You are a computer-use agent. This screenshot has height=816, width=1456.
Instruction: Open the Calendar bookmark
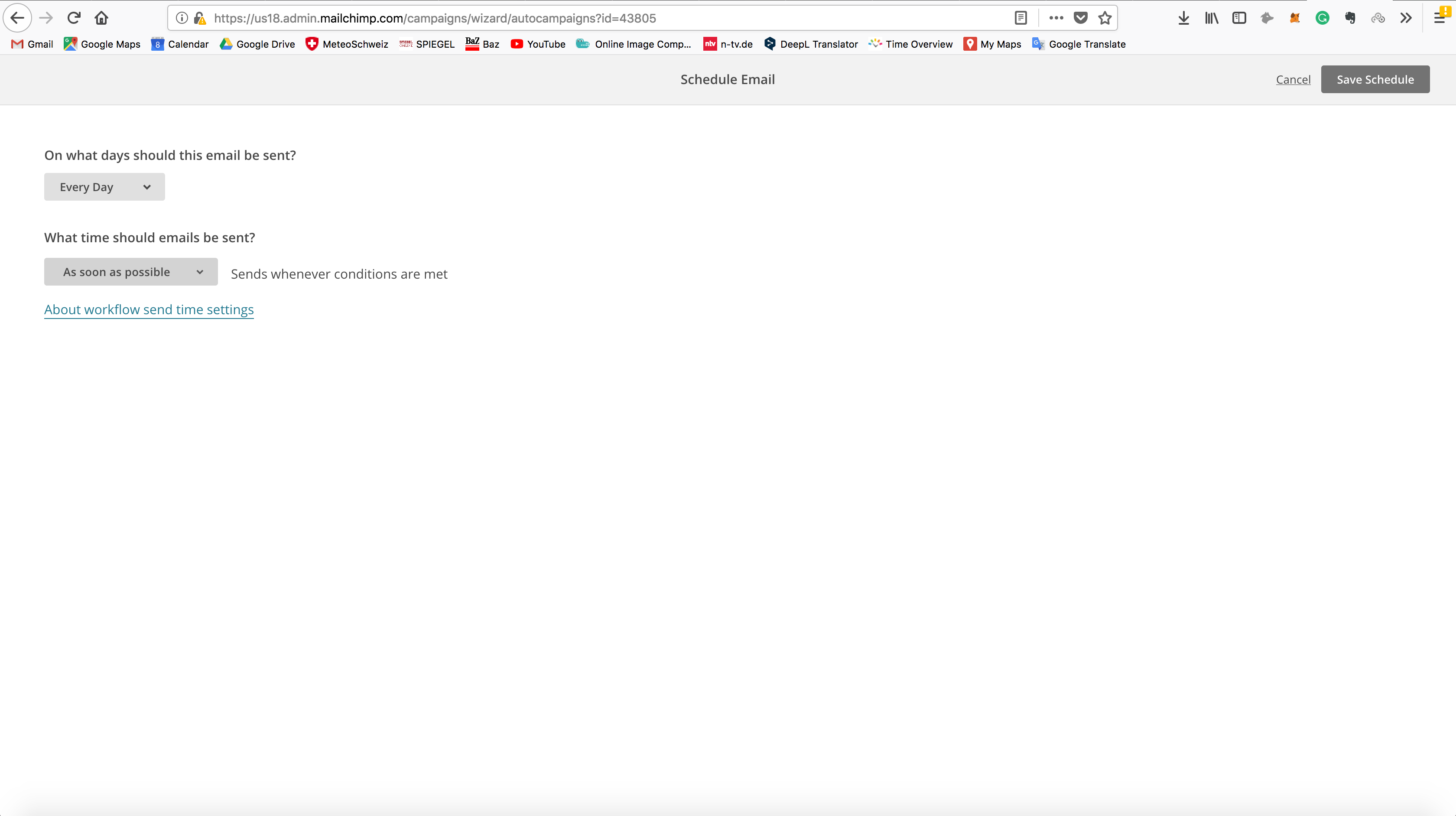pos(180,44)
